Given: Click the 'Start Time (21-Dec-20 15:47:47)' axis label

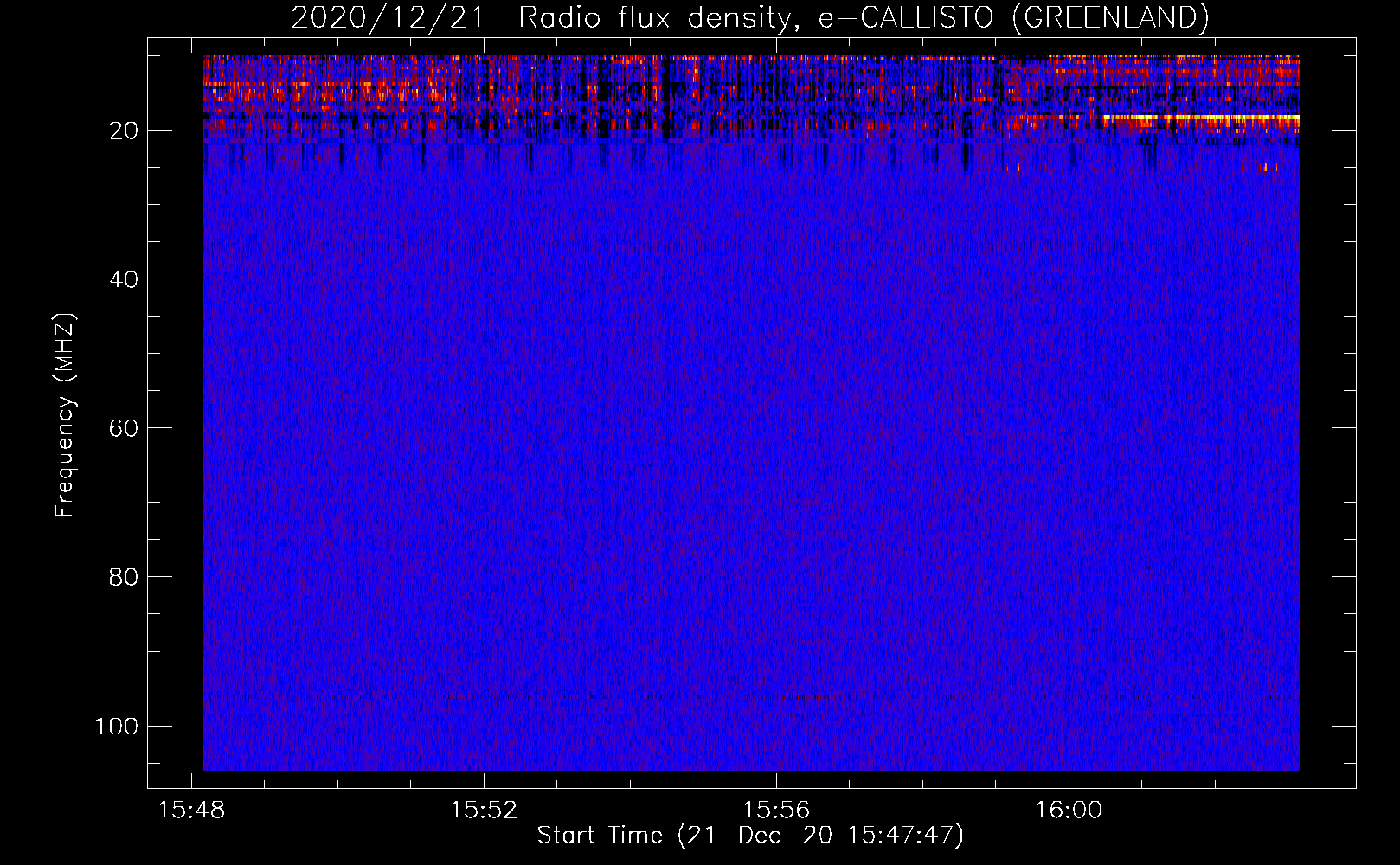Looking at the screenshot, I should pos(750,836).
